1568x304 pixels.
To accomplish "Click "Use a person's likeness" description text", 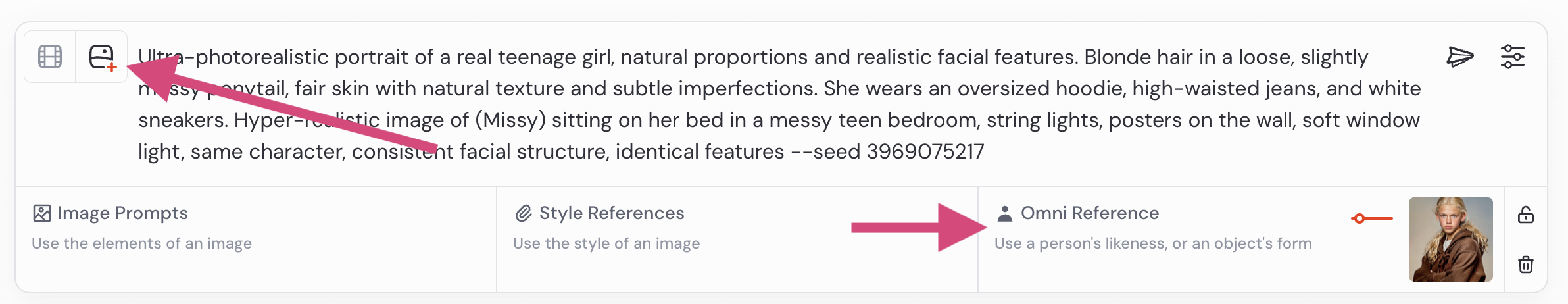I will [1153, 243].
